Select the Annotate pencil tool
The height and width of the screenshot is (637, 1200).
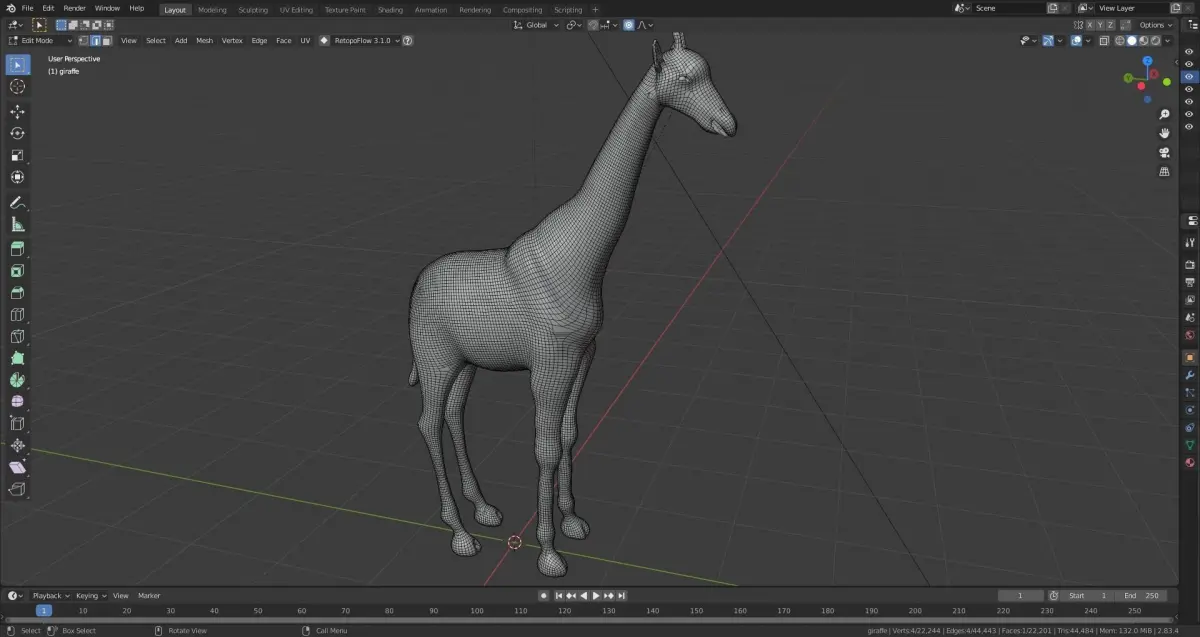click(17, 203)
